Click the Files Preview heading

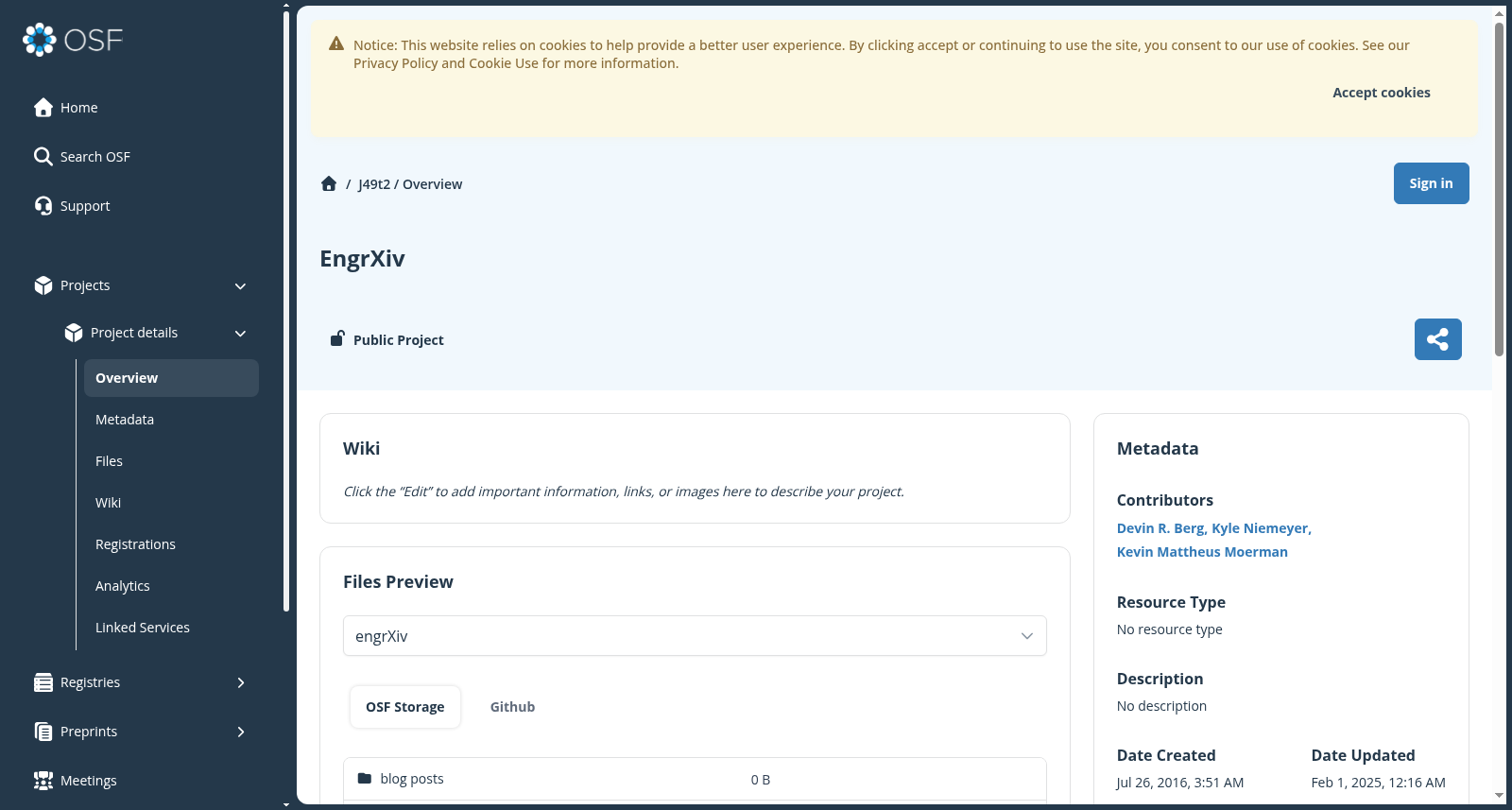click(x=398, y=582)
